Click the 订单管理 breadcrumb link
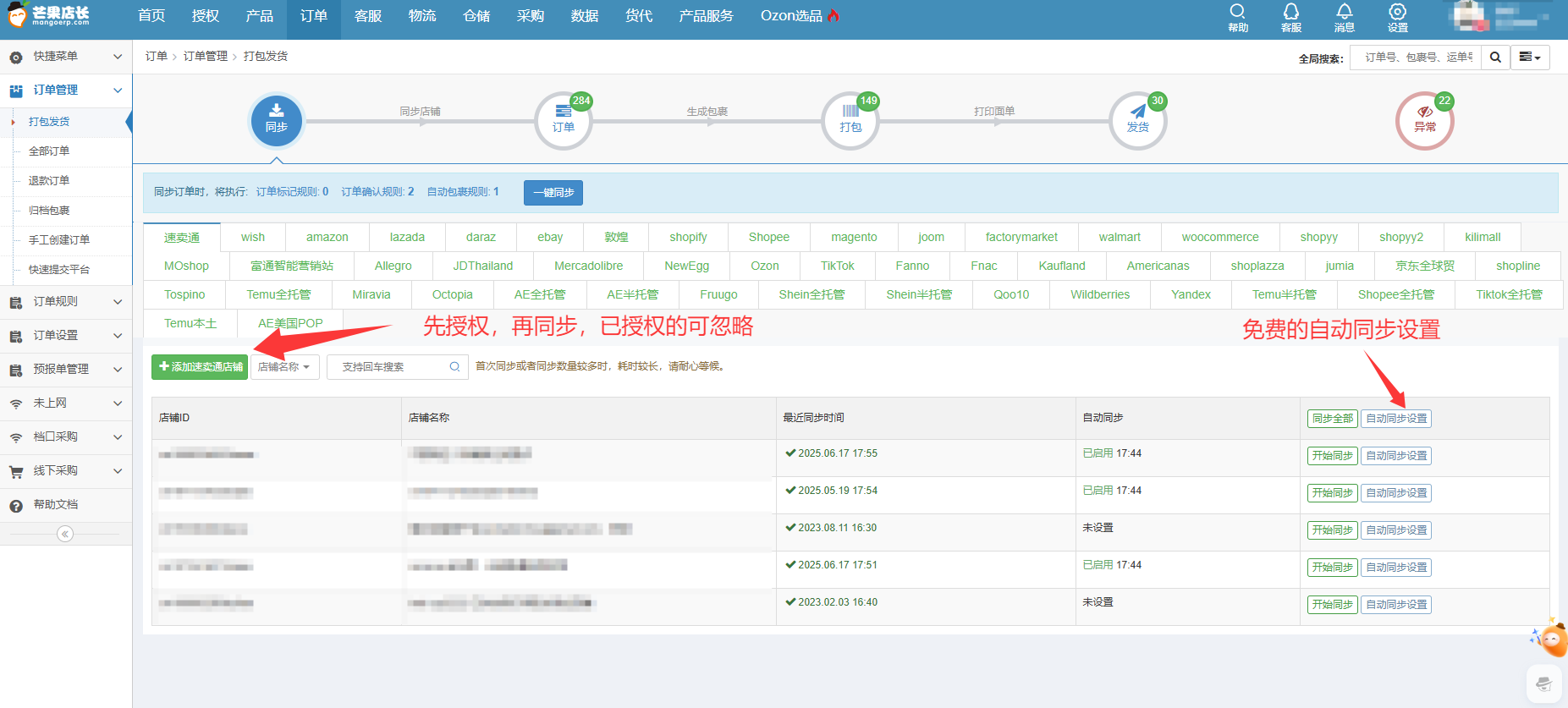1568x708 pixels. click(206, 56)
